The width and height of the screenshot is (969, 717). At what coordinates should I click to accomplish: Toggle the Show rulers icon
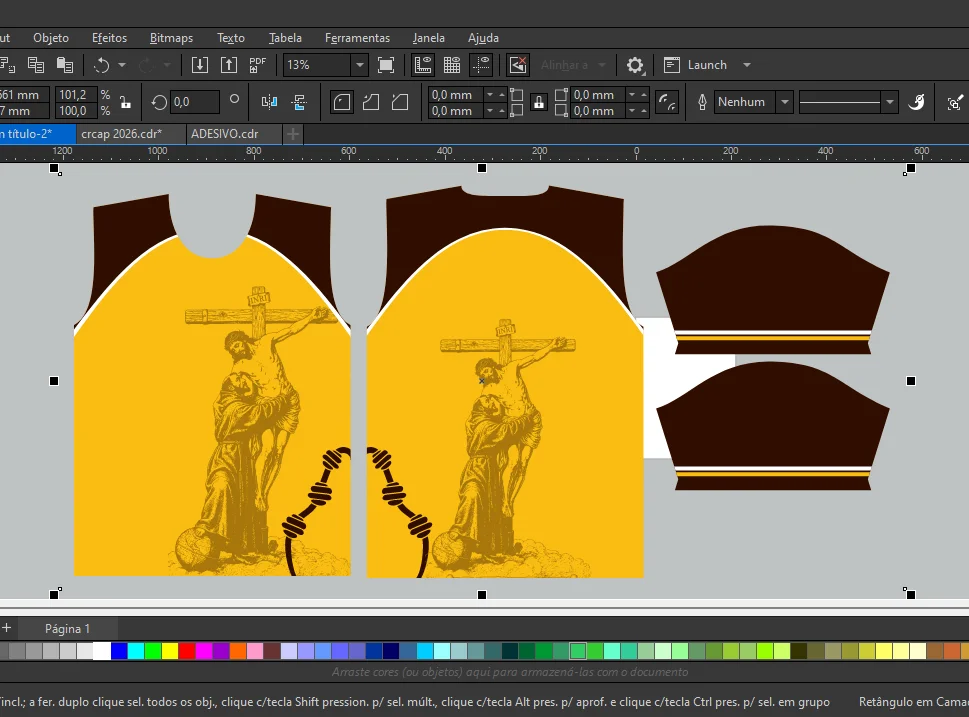pyautogui.click(x=423, y=65)
